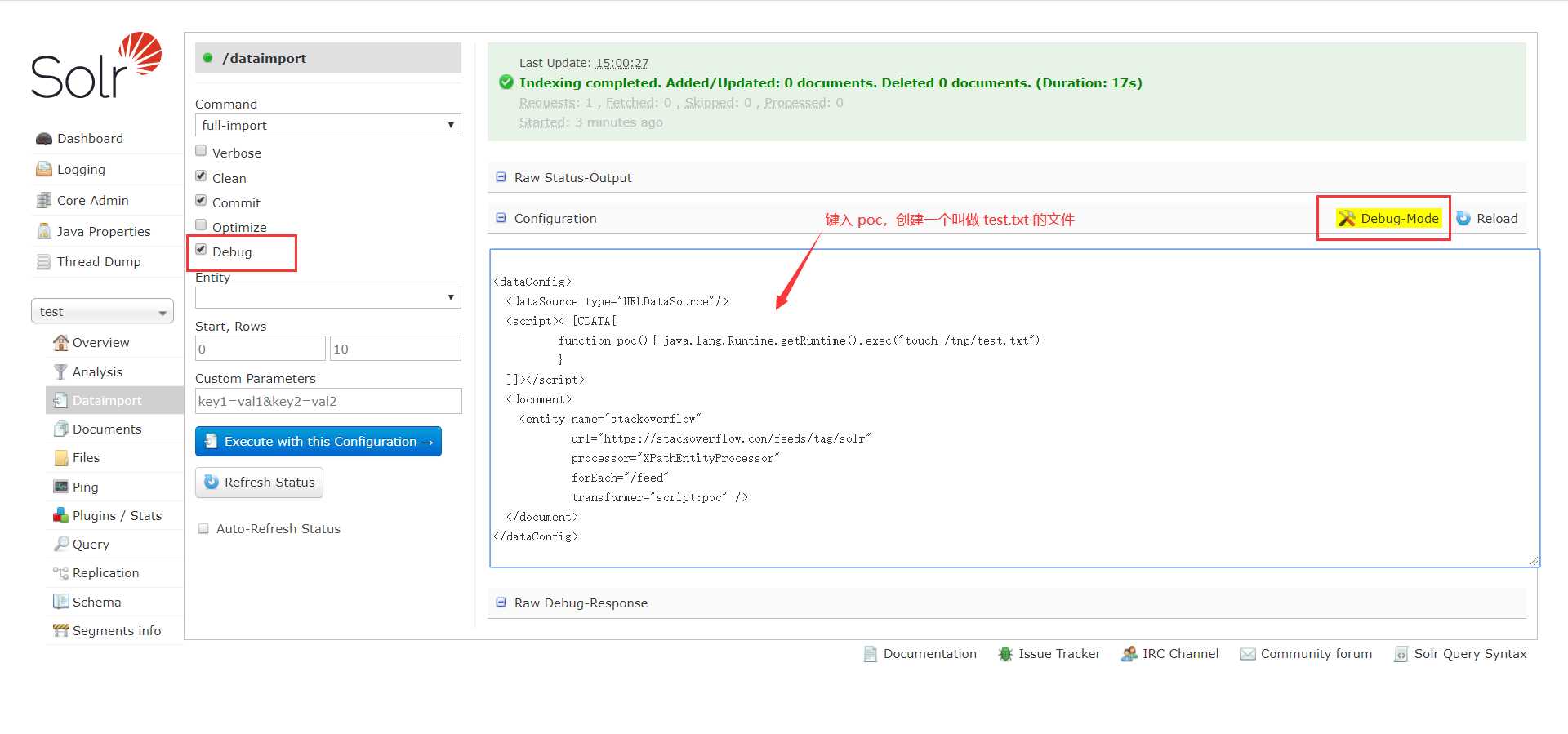Viewport: 1568px width, 734px height.
Task: Click the Issue Tracker bug icon
Action: click(1005, 654)
